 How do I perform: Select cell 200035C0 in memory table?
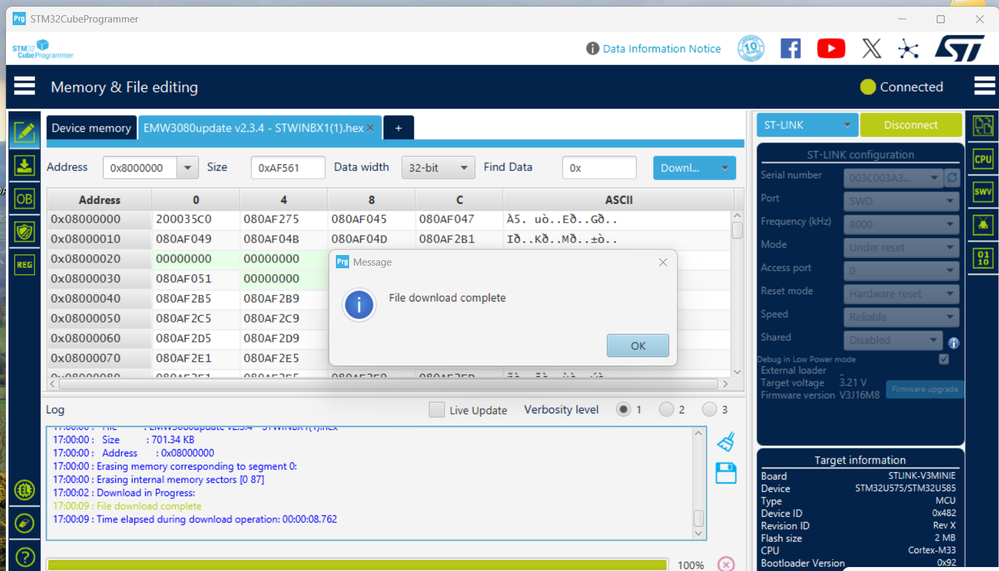(195, 219)
